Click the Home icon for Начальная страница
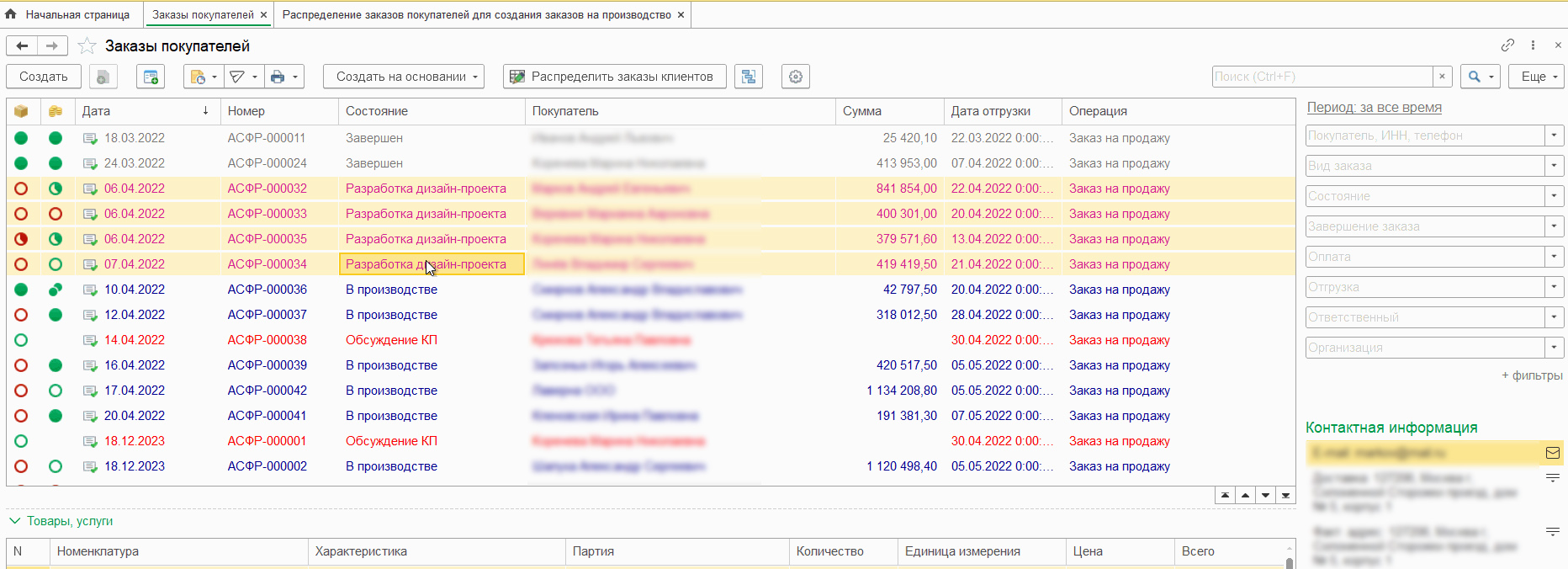The width and height of the screenshot is (1568, 569). click(11, 14)
